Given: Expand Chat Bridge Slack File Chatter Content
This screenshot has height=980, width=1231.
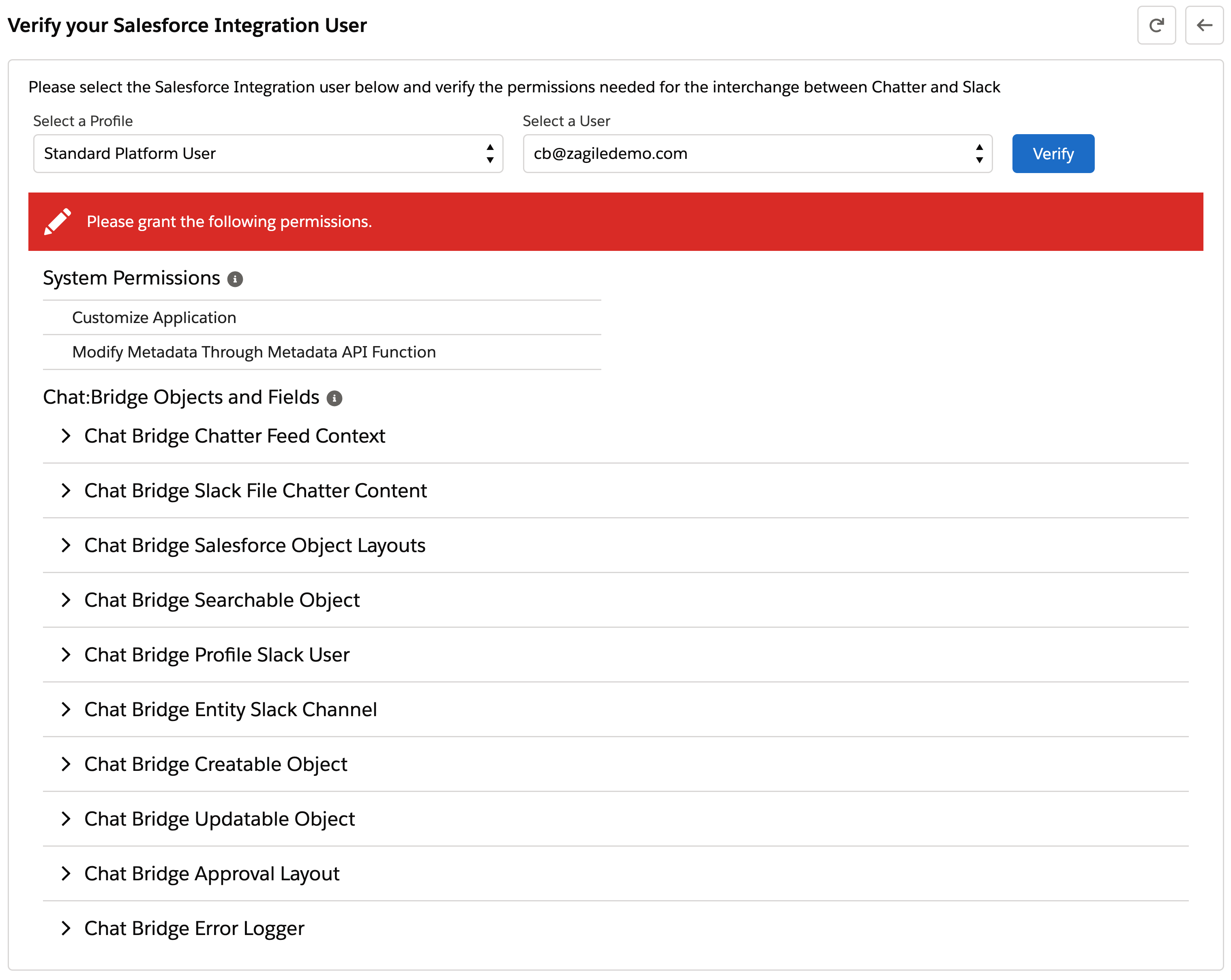Looking at the screenshot, I should point(66,491).
